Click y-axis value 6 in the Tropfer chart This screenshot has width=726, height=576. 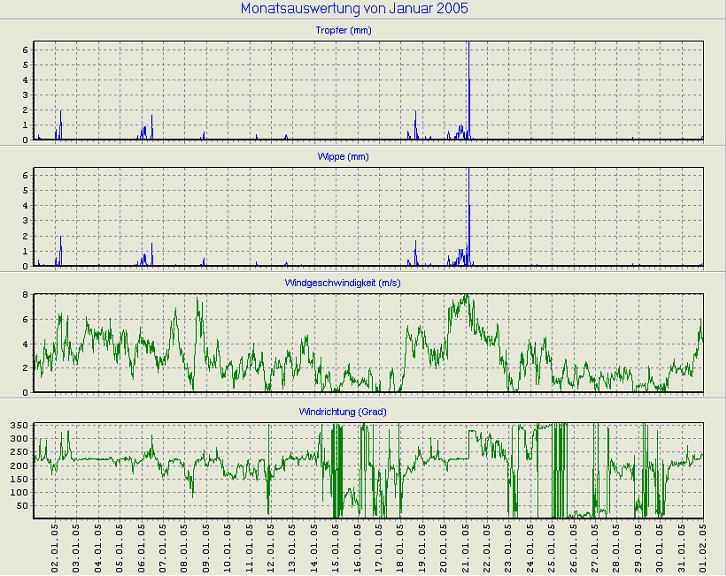pyautogui.click(x=25, y=49)
